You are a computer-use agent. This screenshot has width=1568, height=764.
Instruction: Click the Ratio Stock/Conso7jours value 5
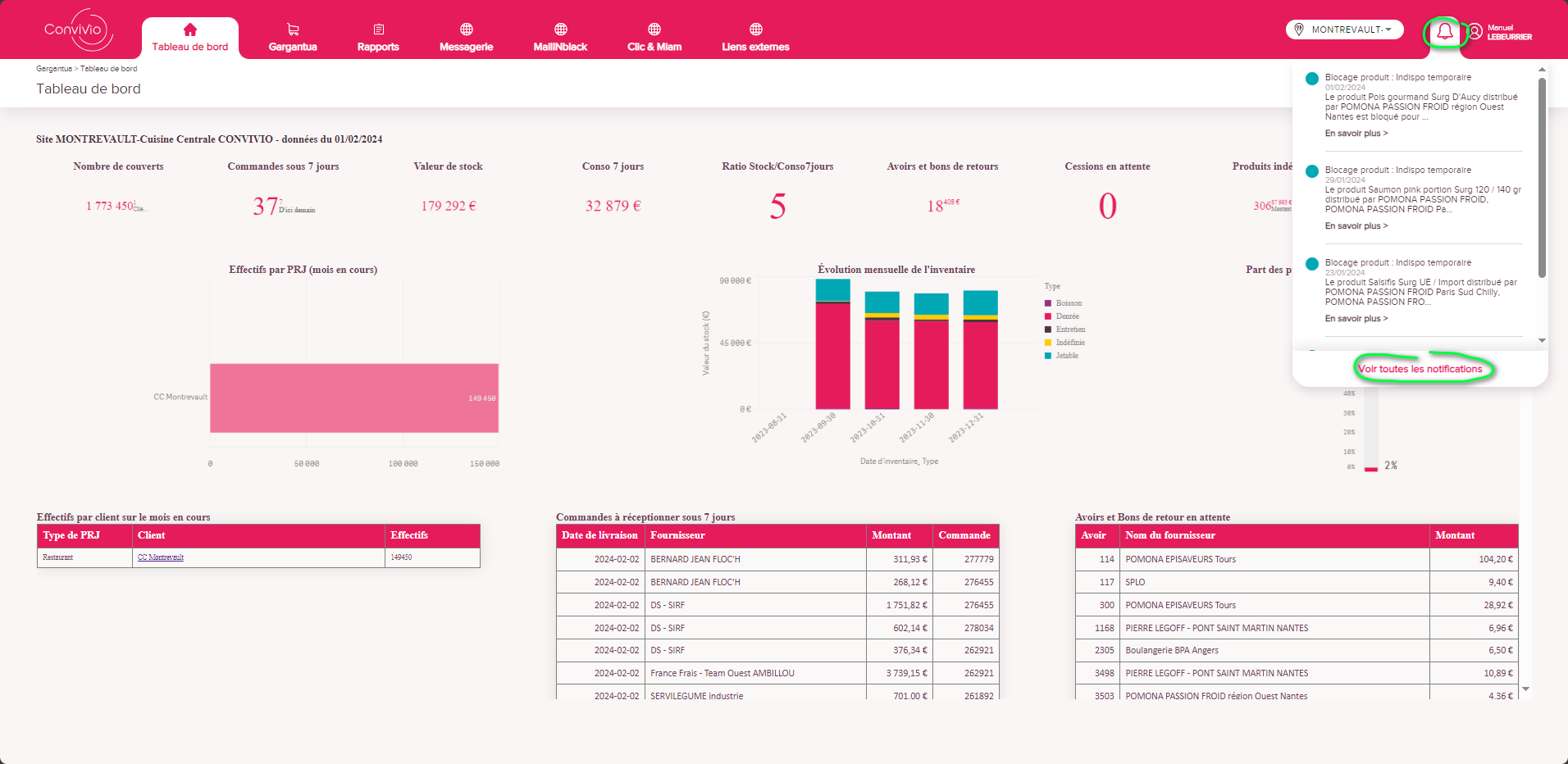coord(777,206)
